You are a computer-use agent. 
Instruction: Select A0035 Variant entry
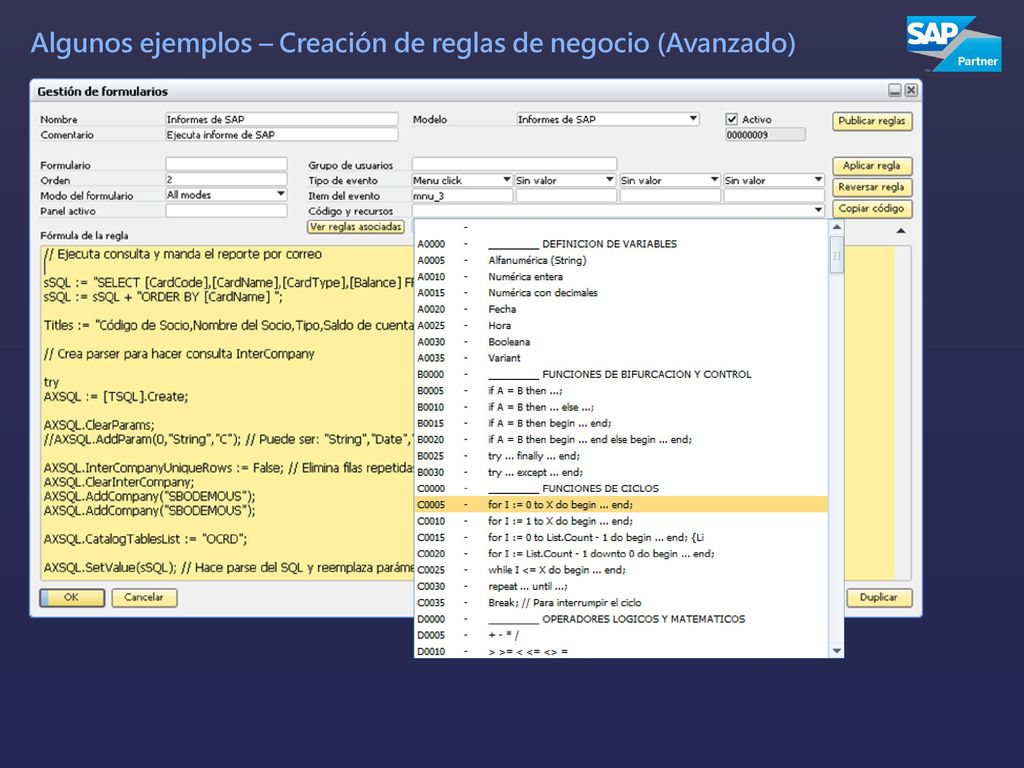pos(621,358)
